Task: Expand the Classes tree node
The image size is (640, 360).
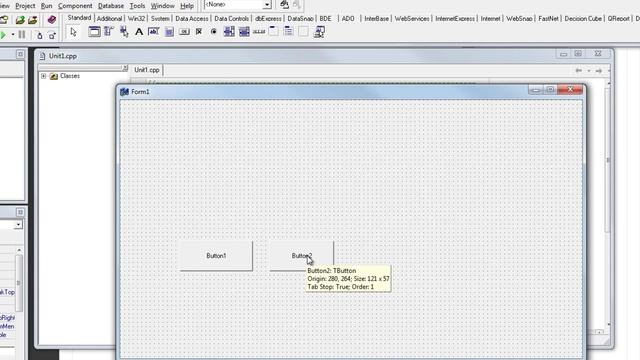Action: [44, 76]
